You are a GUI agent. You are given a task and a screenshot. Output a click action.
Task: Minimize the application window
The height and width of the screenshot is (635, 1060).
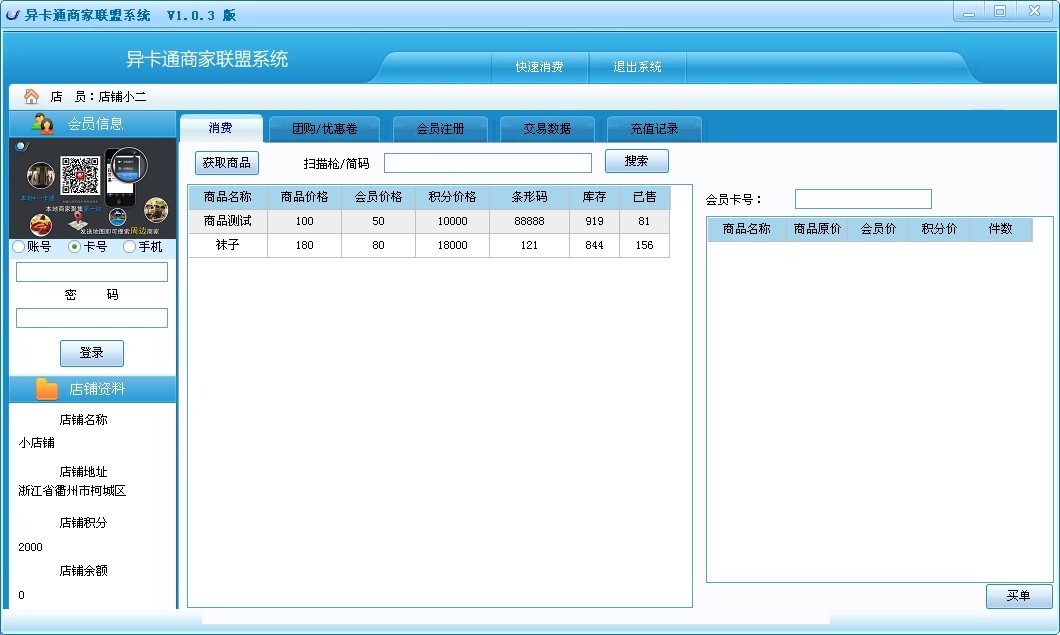969,11
